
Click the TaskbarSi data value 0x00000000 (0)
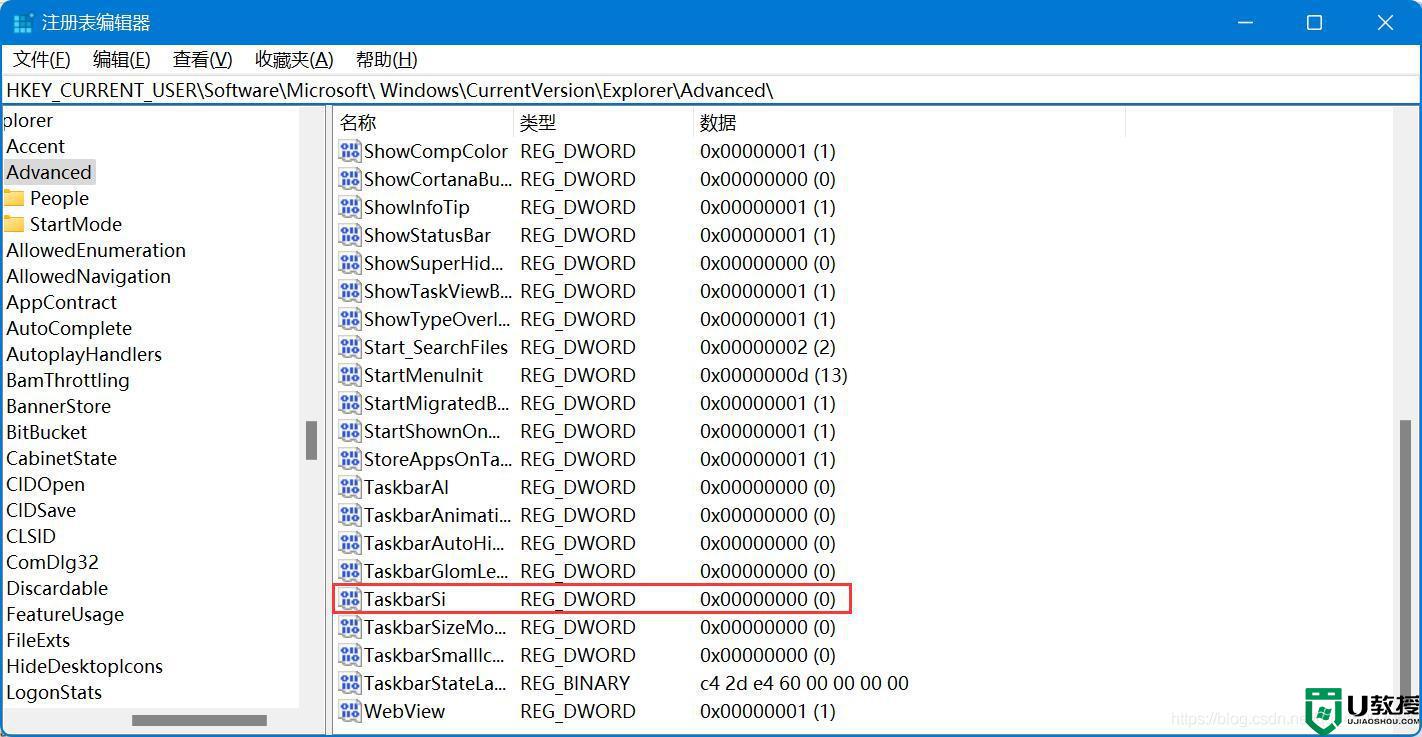tap(767, 599)
